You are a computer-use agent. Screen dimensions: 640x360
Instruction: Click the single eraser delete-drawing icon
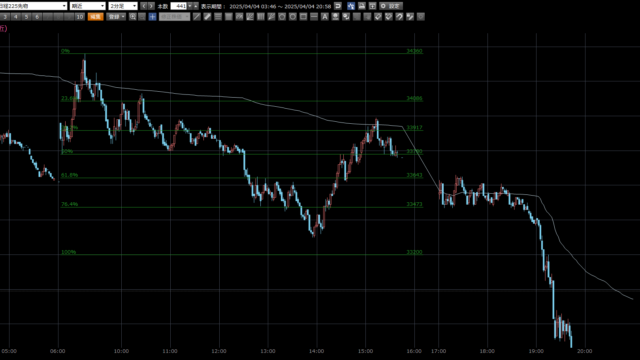coord(378,17)
